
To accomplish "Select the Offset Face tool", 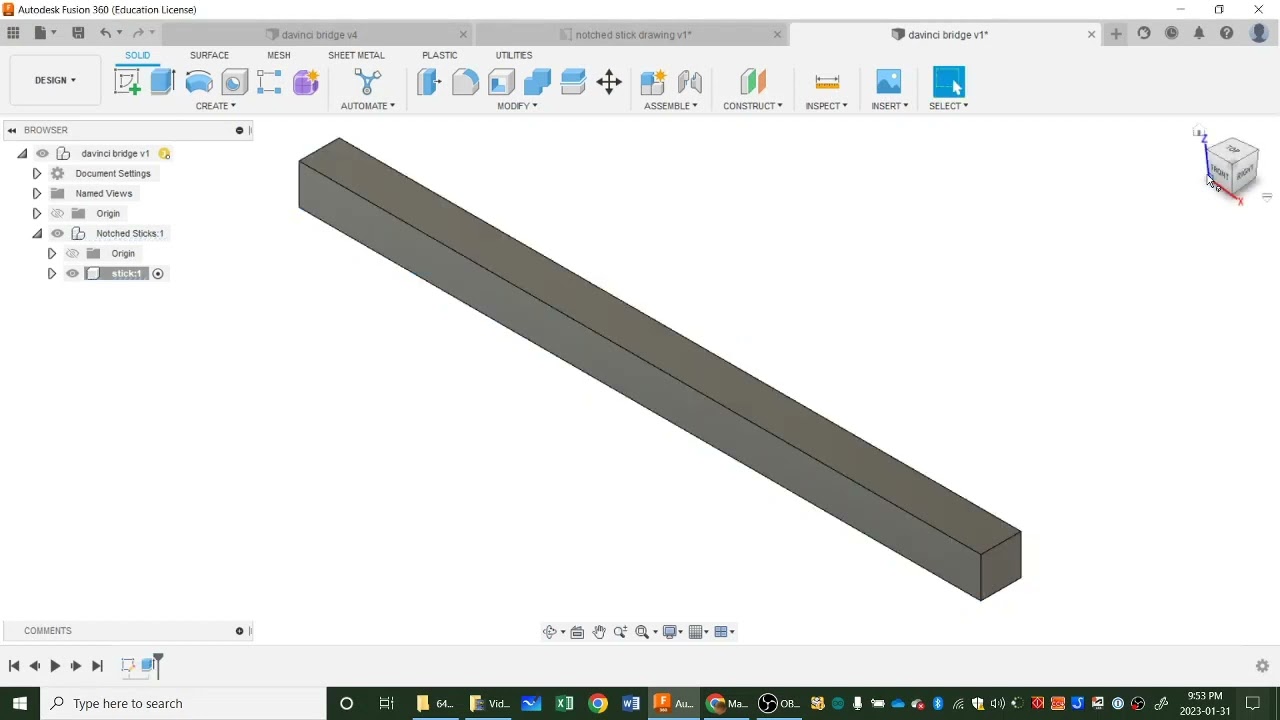I will tap(573, 82).
